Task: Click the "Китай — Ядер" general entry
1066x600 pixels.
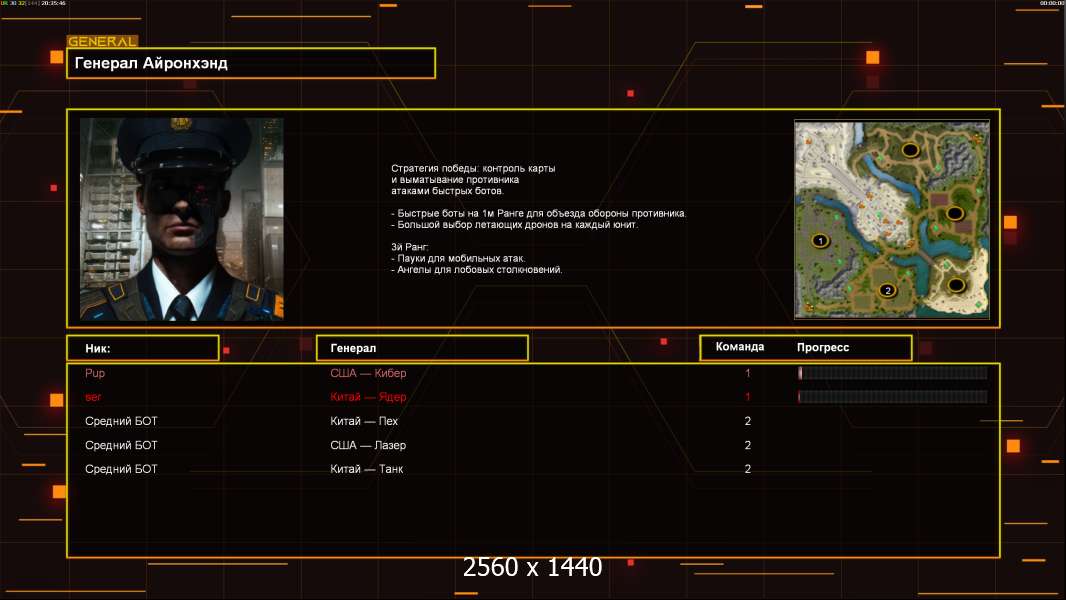Action: click(x=368, y=397)
